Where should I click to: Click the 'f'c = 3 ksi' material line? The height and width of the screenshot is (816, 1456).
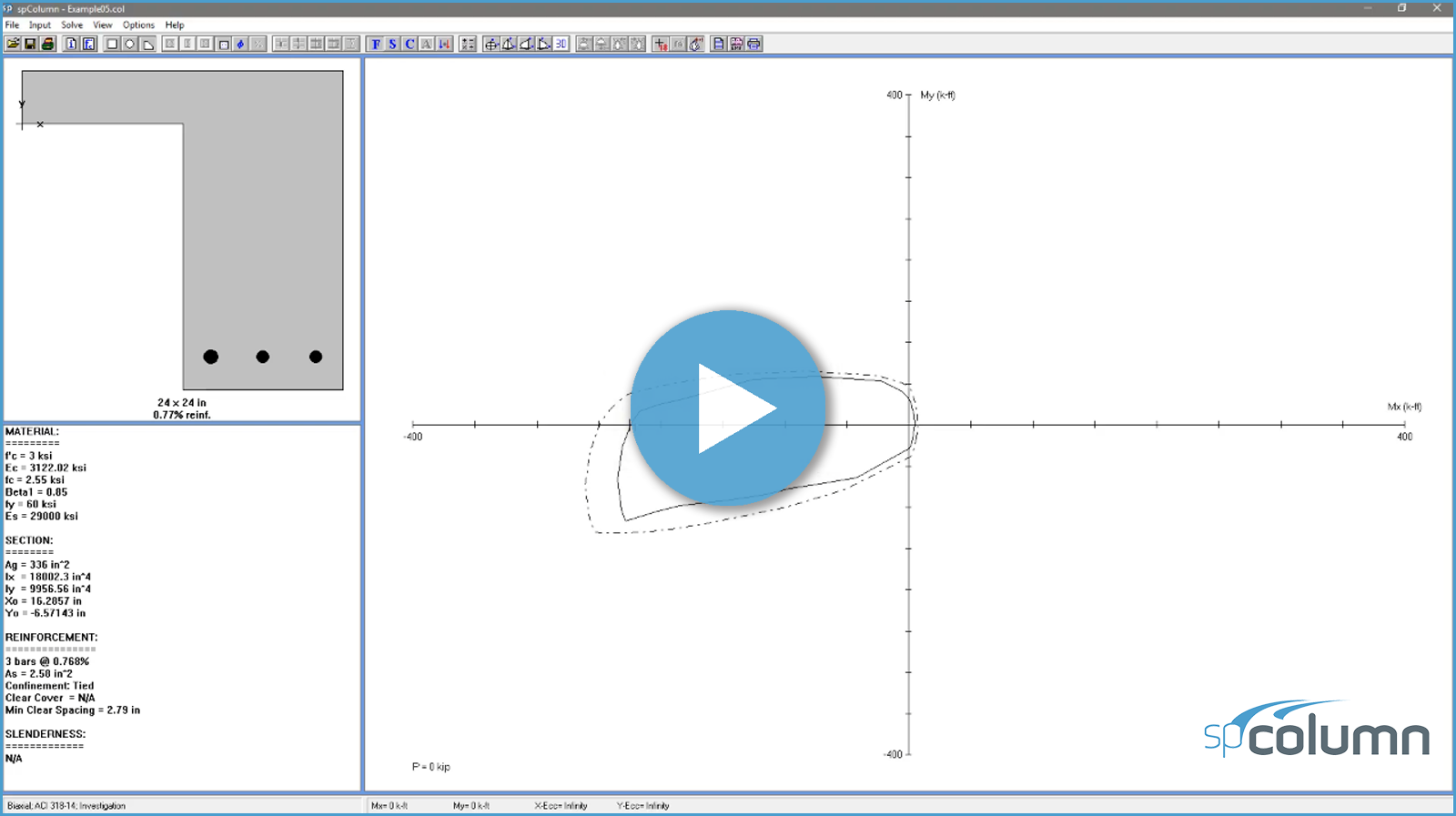29,456
